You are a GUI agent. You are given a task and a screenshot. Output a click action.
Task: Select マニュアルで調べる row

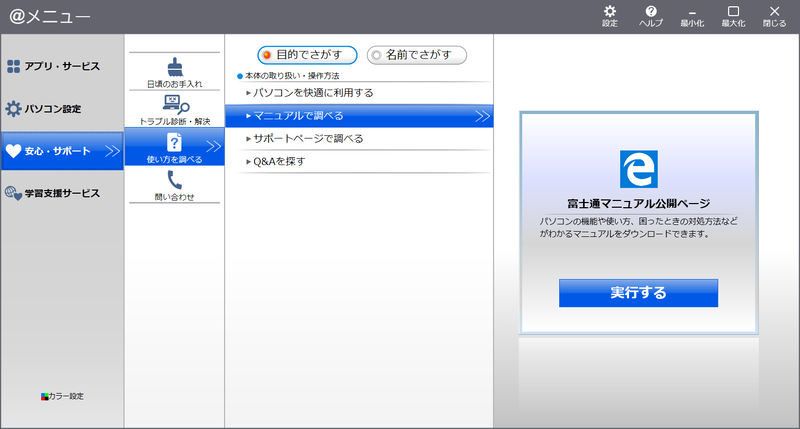(359, 116)
